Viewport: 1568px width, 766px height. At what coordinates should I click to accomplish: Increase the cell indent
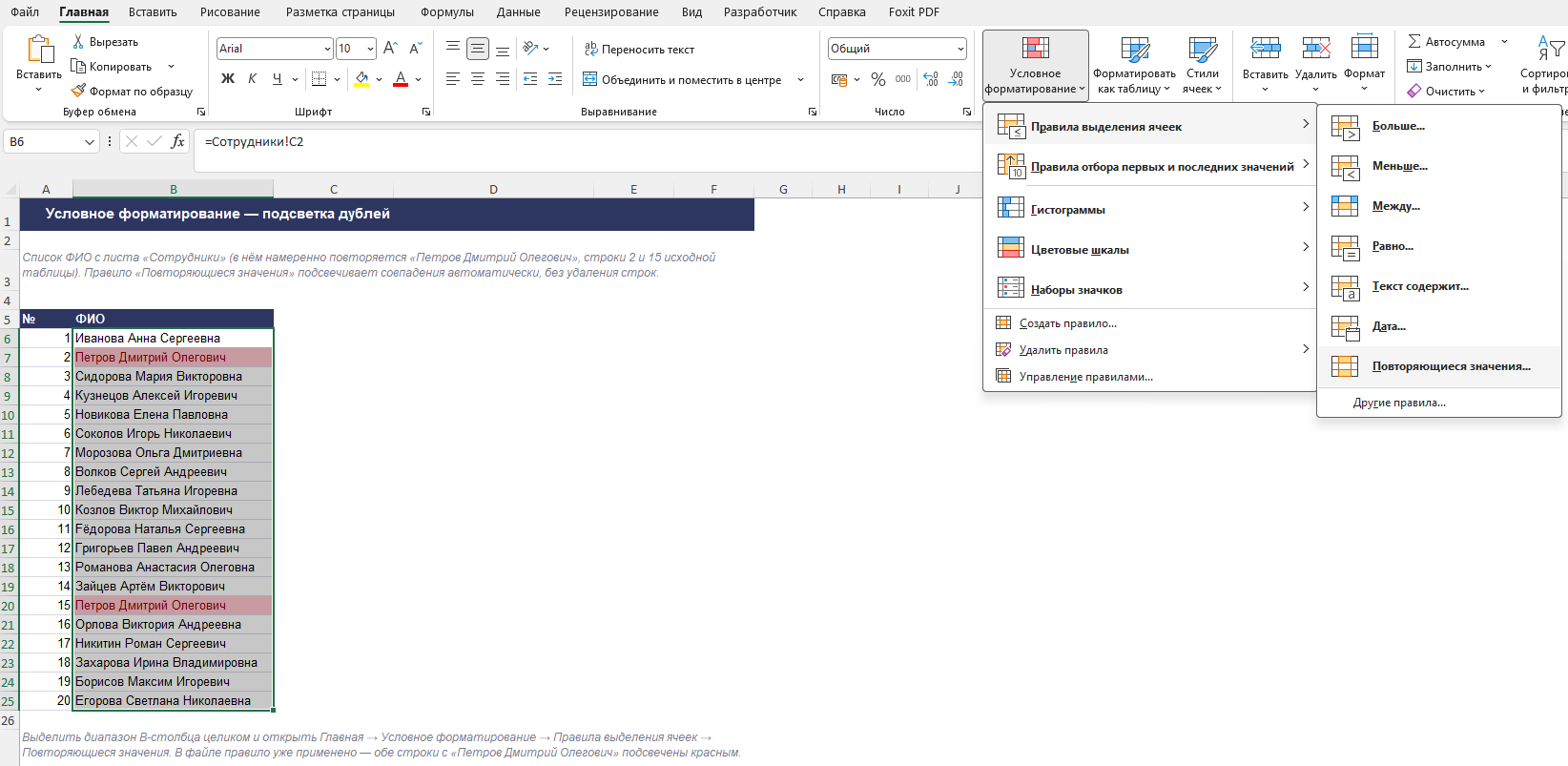(555, 79)
